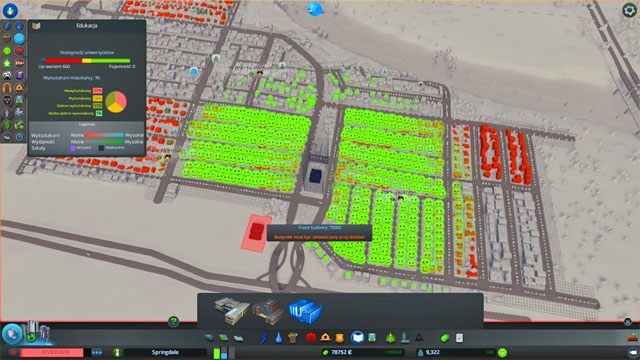Select the pollution info view (purple barrel)
Image resolution: width=640 pixels, height=360 pixels.
pos(19,76)
